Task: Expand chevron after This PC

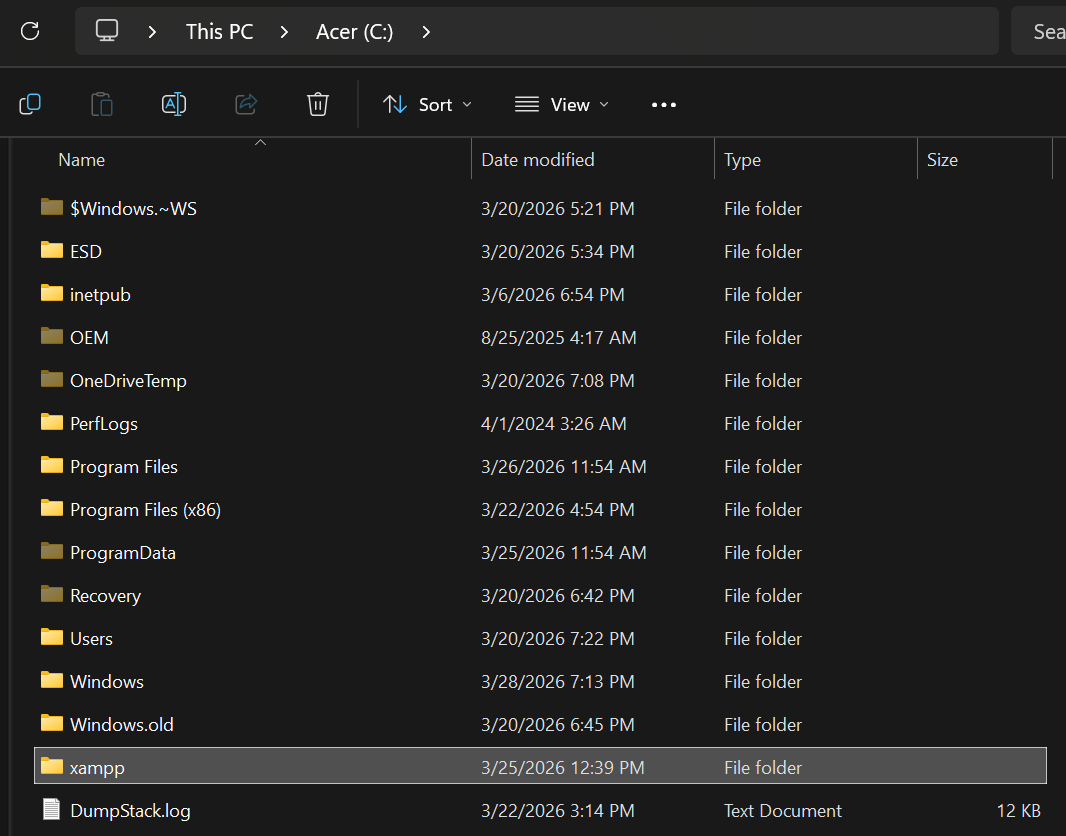Action: [x=284, y=32]
